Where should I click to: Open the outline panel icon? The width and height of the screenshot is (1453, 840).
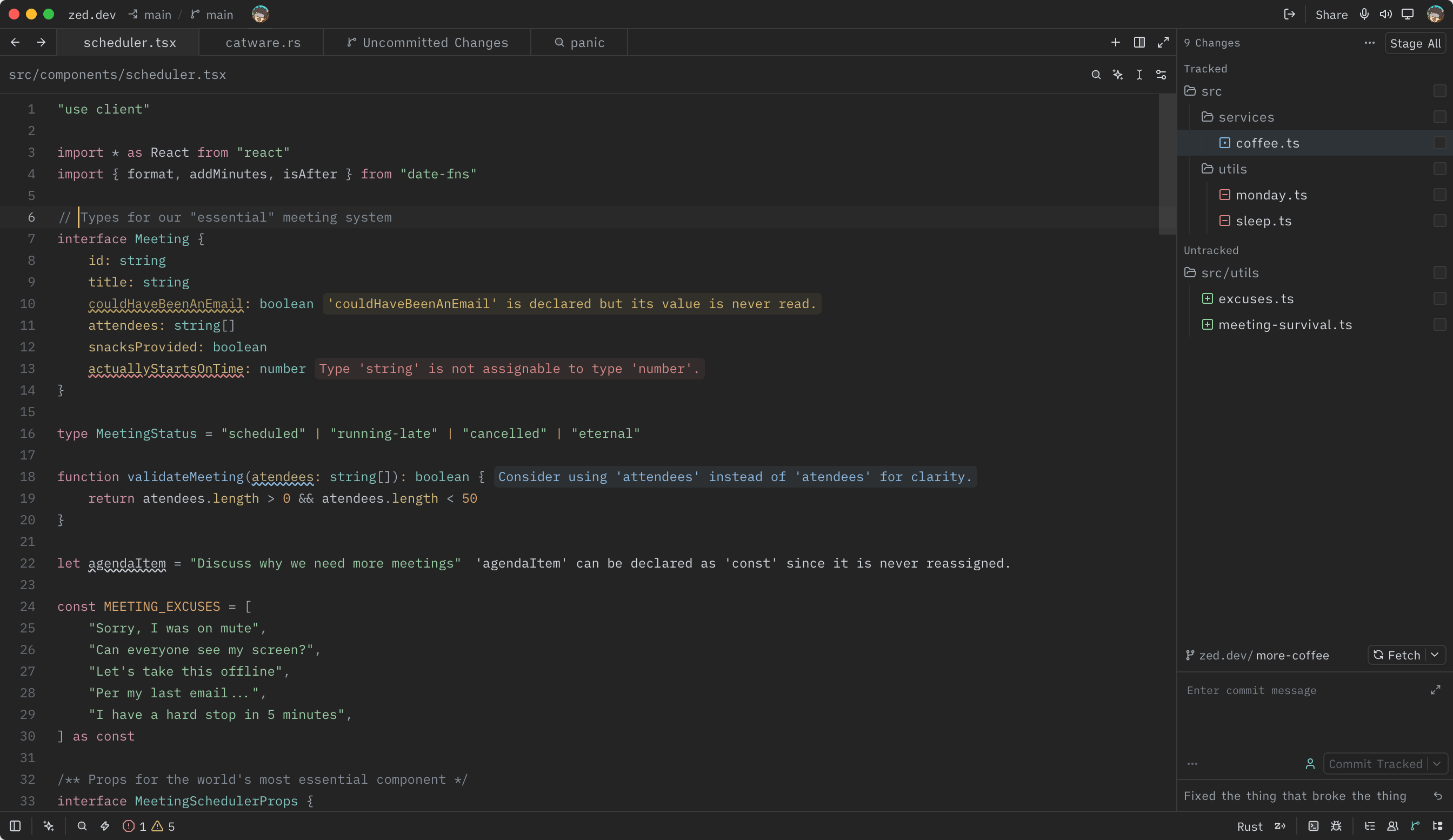[1370, 825]
